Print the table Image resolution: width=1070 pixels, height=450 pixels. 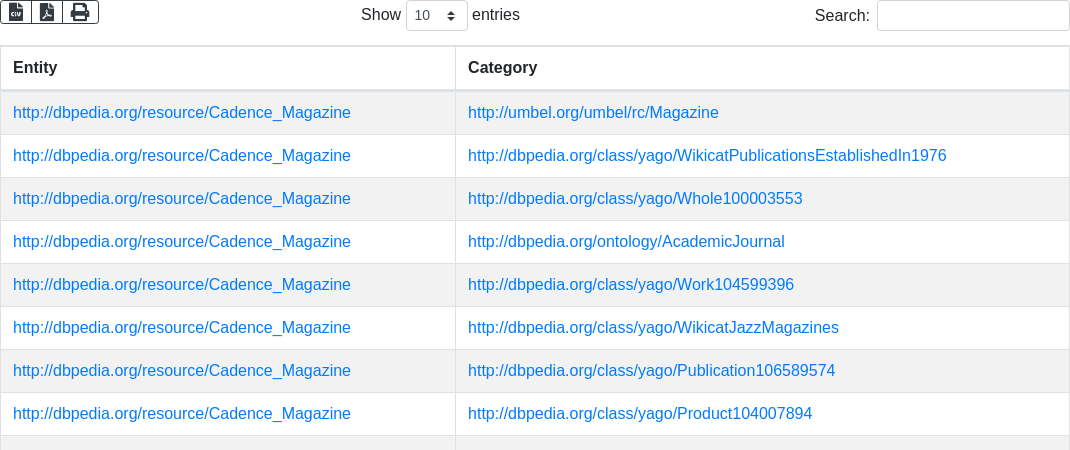[80, 12]
